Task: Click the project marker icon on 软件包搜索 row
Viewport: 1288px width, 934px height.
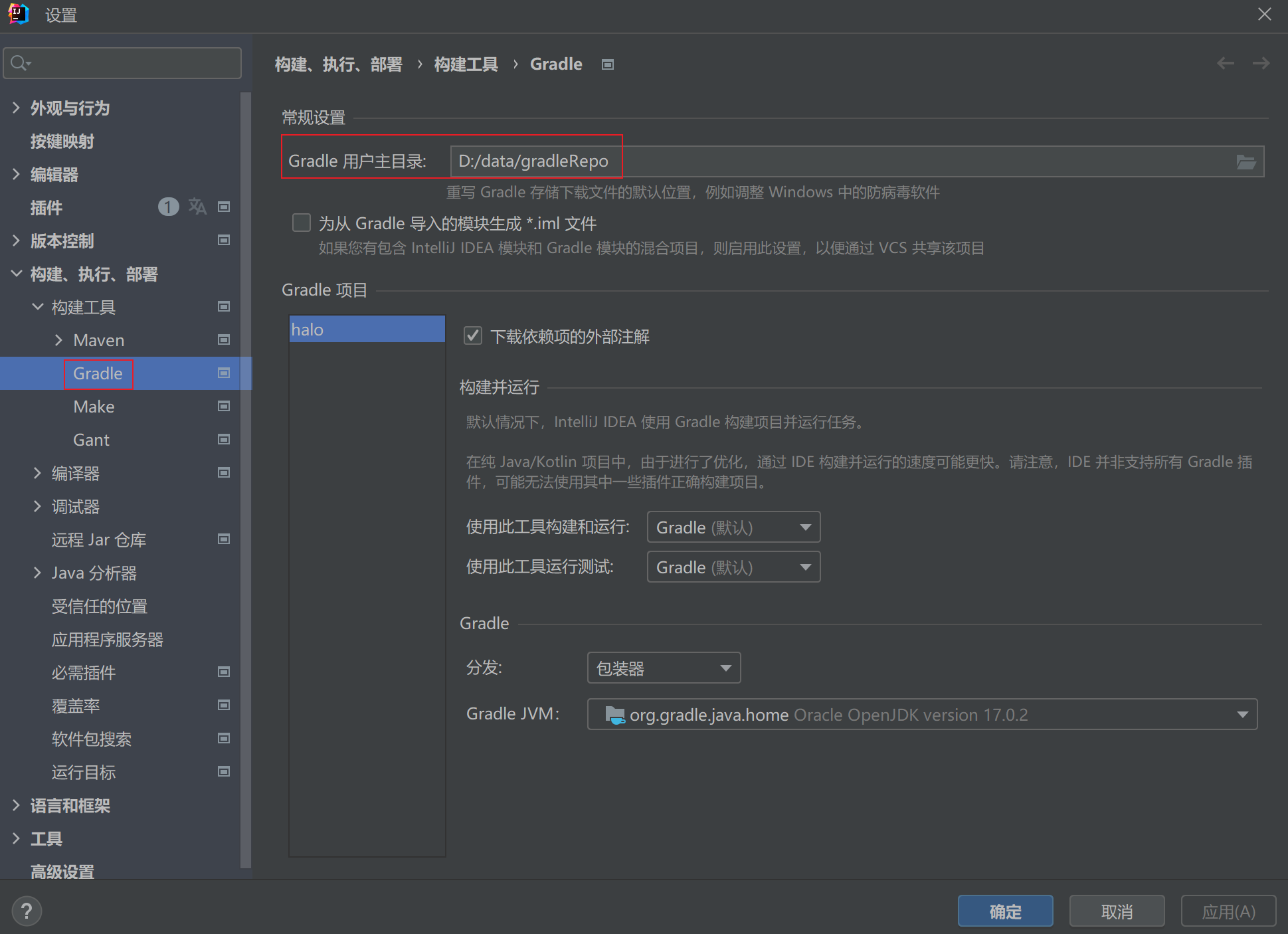Action: pyautogui.click(x=224, y=738)
